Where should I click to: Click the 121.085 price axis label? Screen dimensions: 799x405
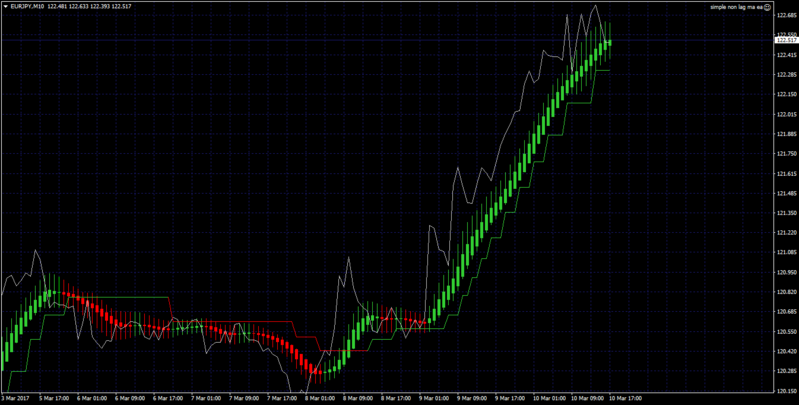coord(786,253)
